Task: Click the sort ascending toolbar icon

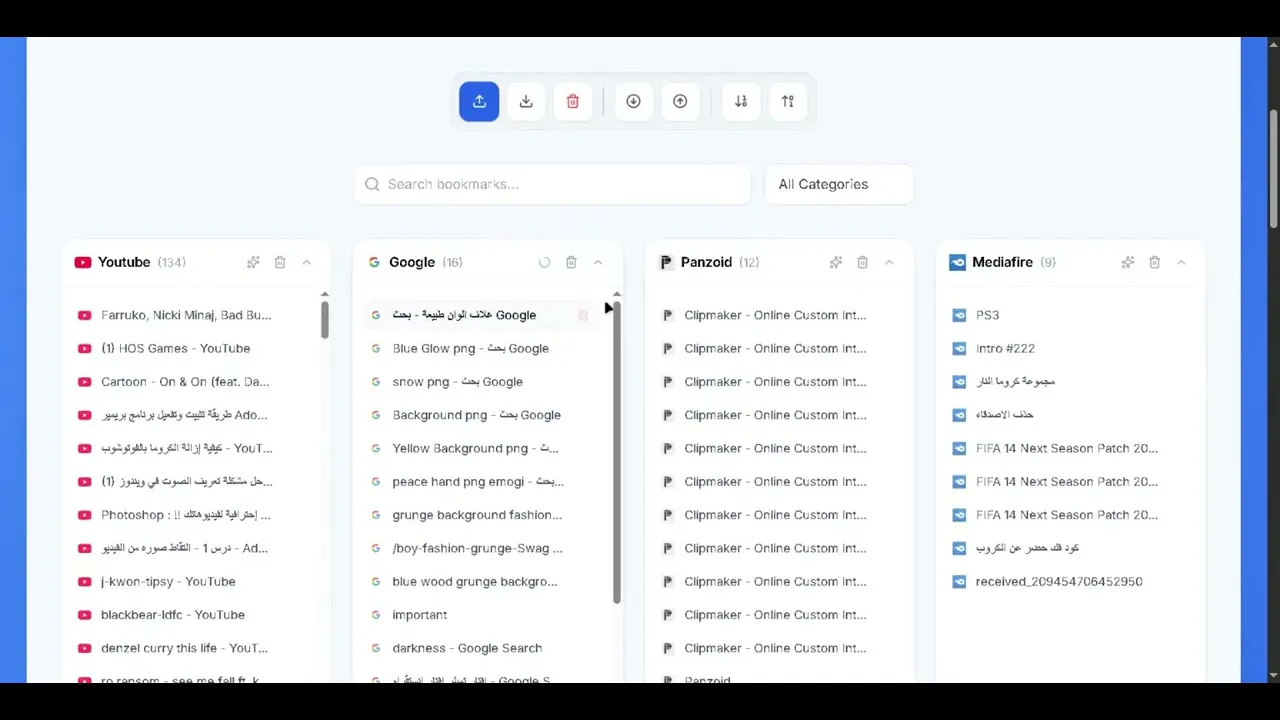Action: [788, 101]
